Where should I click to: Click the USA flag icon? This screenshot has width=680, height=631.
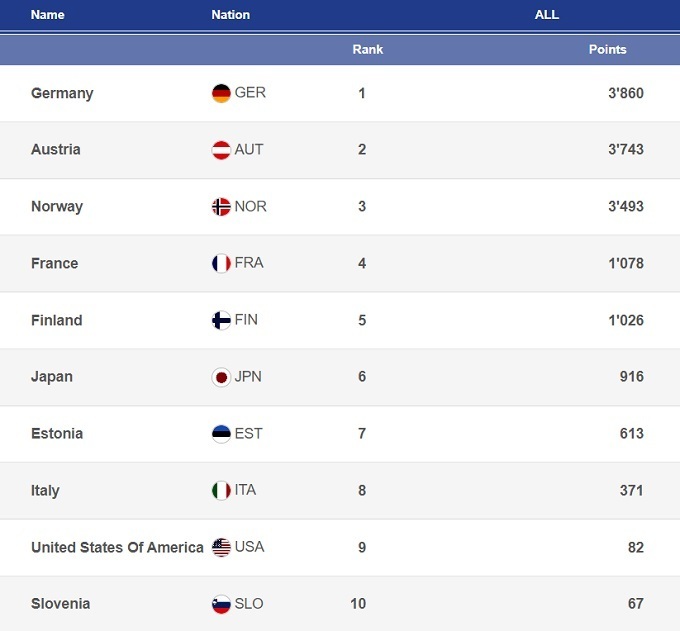pyautogui.click(x=221, y=547)
